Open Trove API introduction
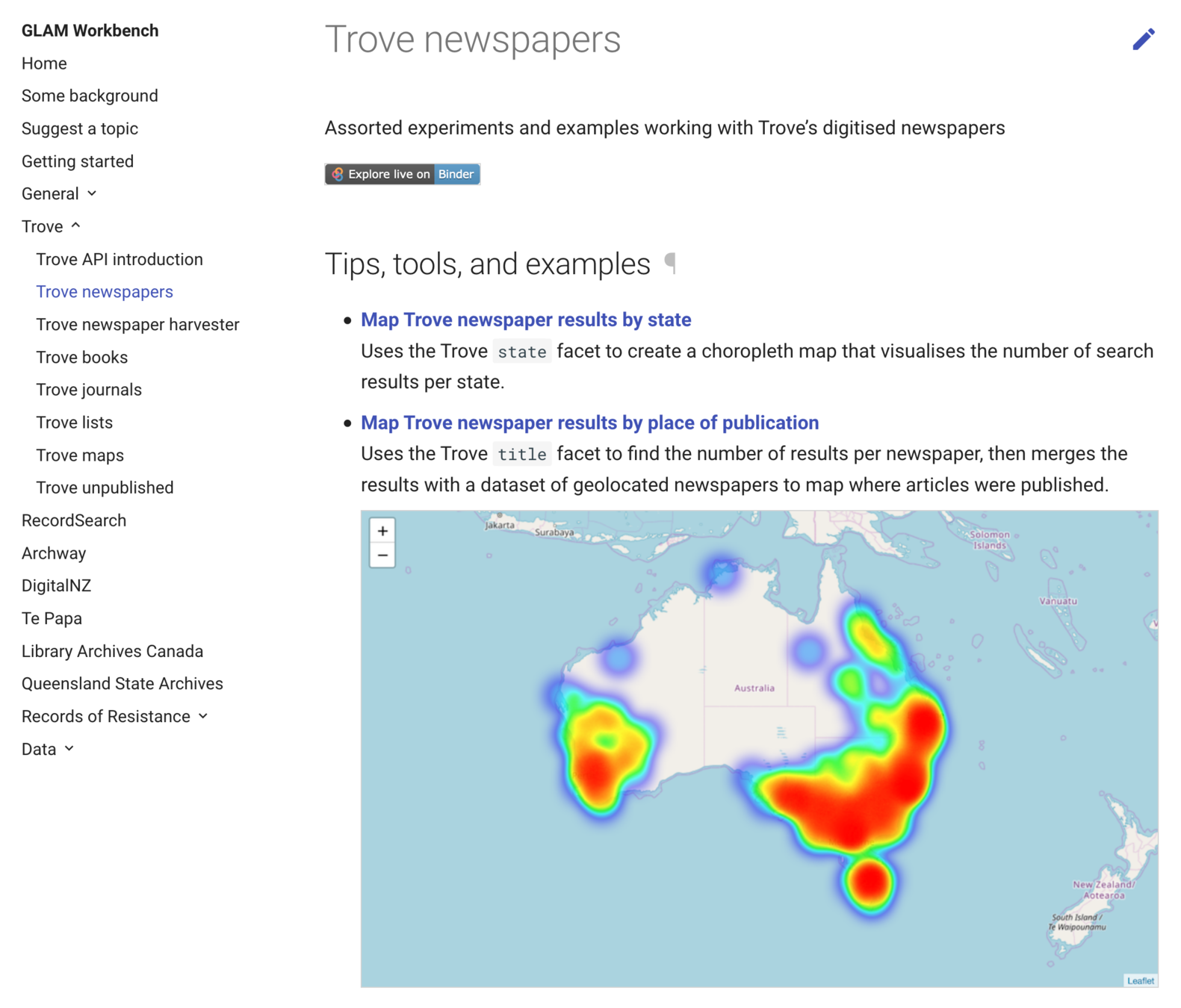The width and height of the screenshot is (1181, 1008). pos(120,259)
